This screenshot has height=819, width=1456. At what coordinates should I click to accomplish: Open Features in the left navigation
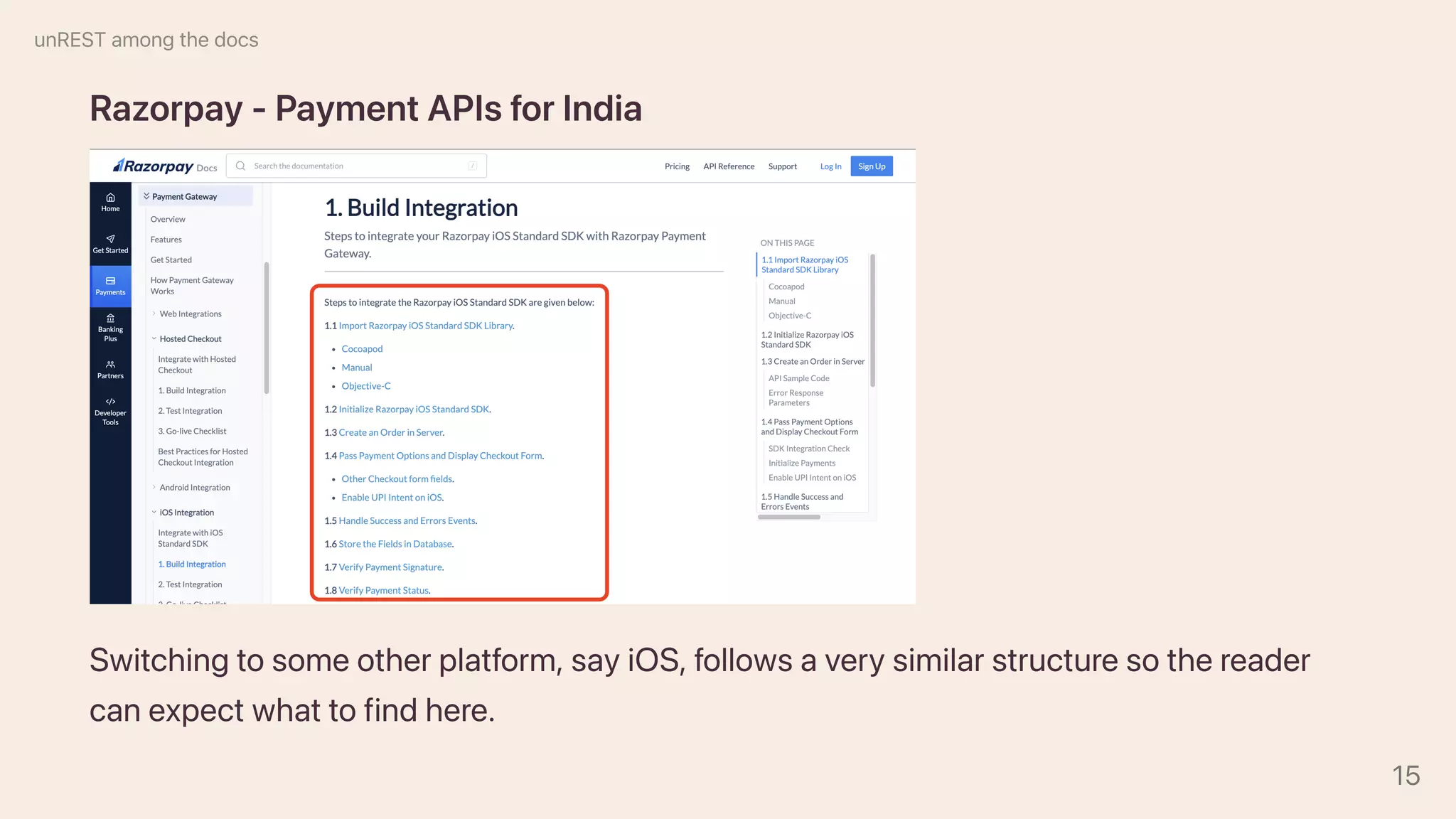[x=166, y=240]
